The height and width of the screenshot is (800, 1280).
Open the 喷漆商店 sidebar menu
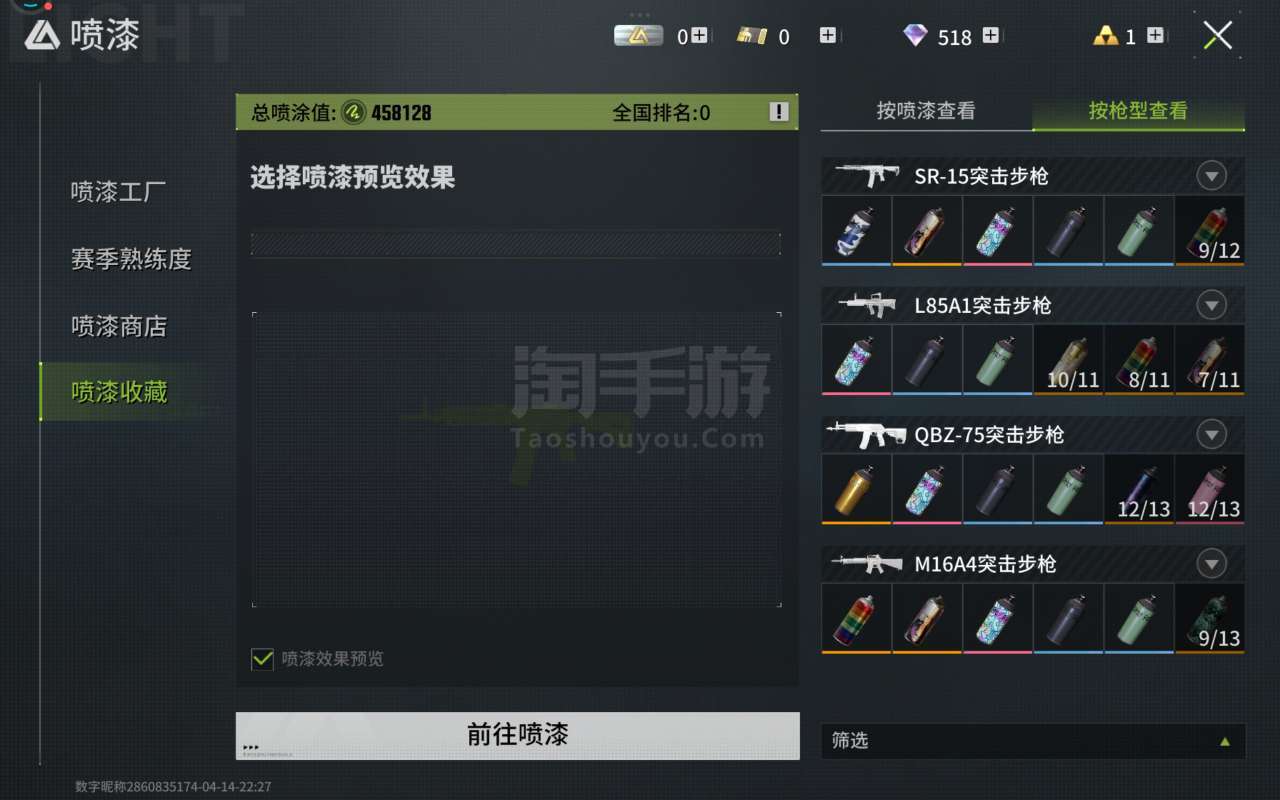pos(118,326)
